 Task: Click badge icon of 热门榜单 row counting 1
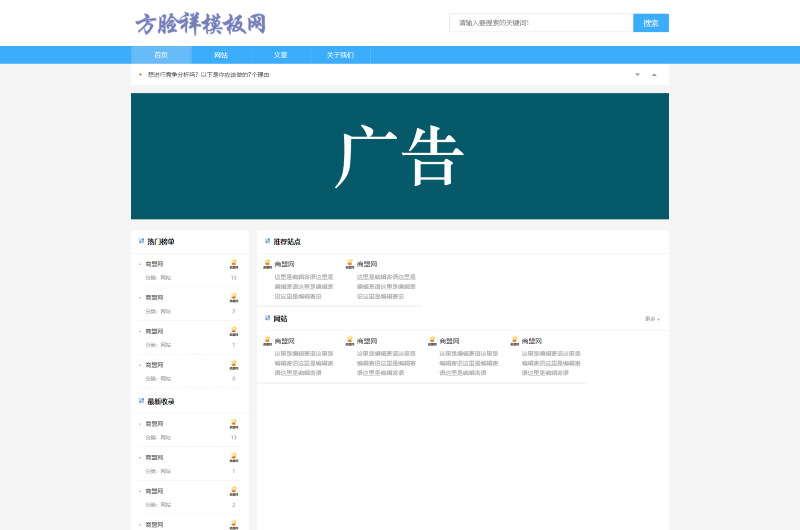tap(234, 331)
